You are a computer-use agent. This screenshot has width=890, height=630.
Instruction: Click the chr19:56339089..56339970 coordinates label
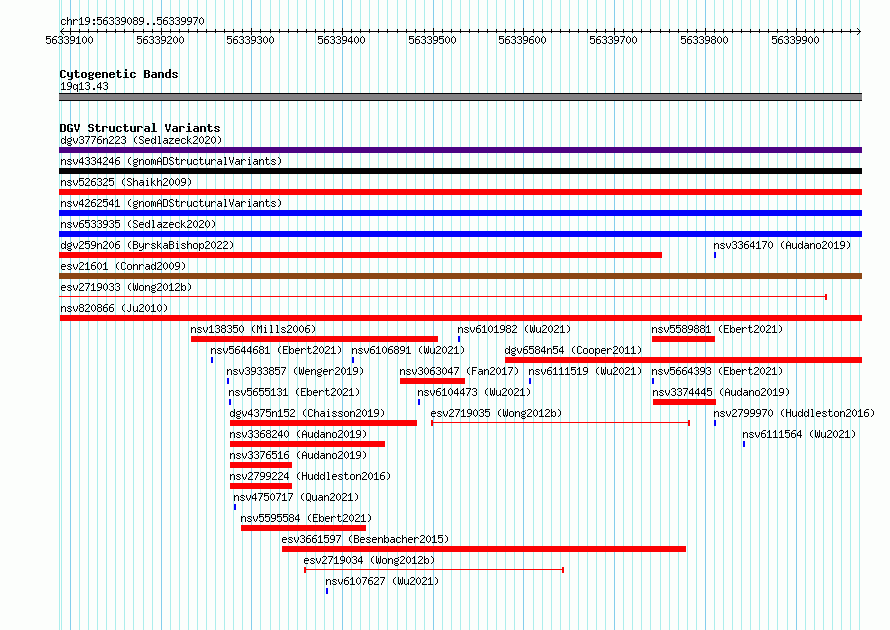click(x=132, y=21)
